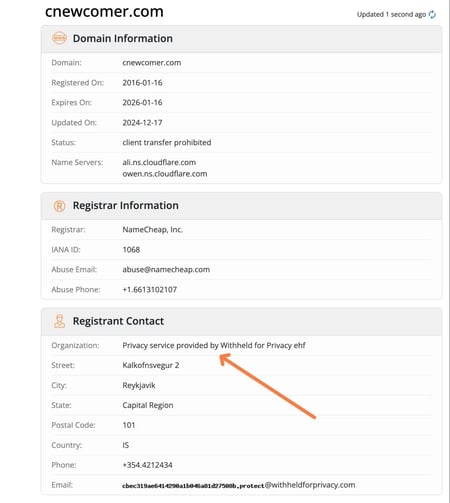
Task: Click country value IS
Action: tap(126, 445)
